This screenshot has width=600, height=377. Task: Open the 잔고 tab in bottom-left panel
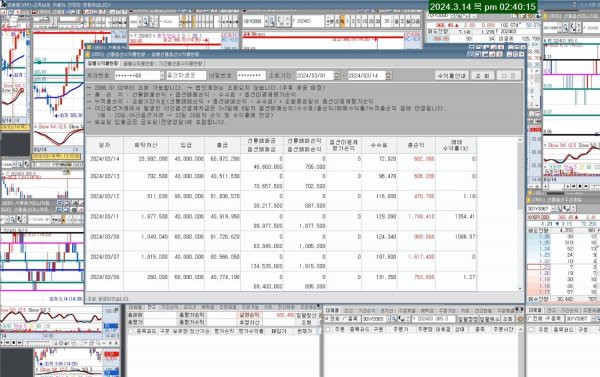(x=152, y=307)
